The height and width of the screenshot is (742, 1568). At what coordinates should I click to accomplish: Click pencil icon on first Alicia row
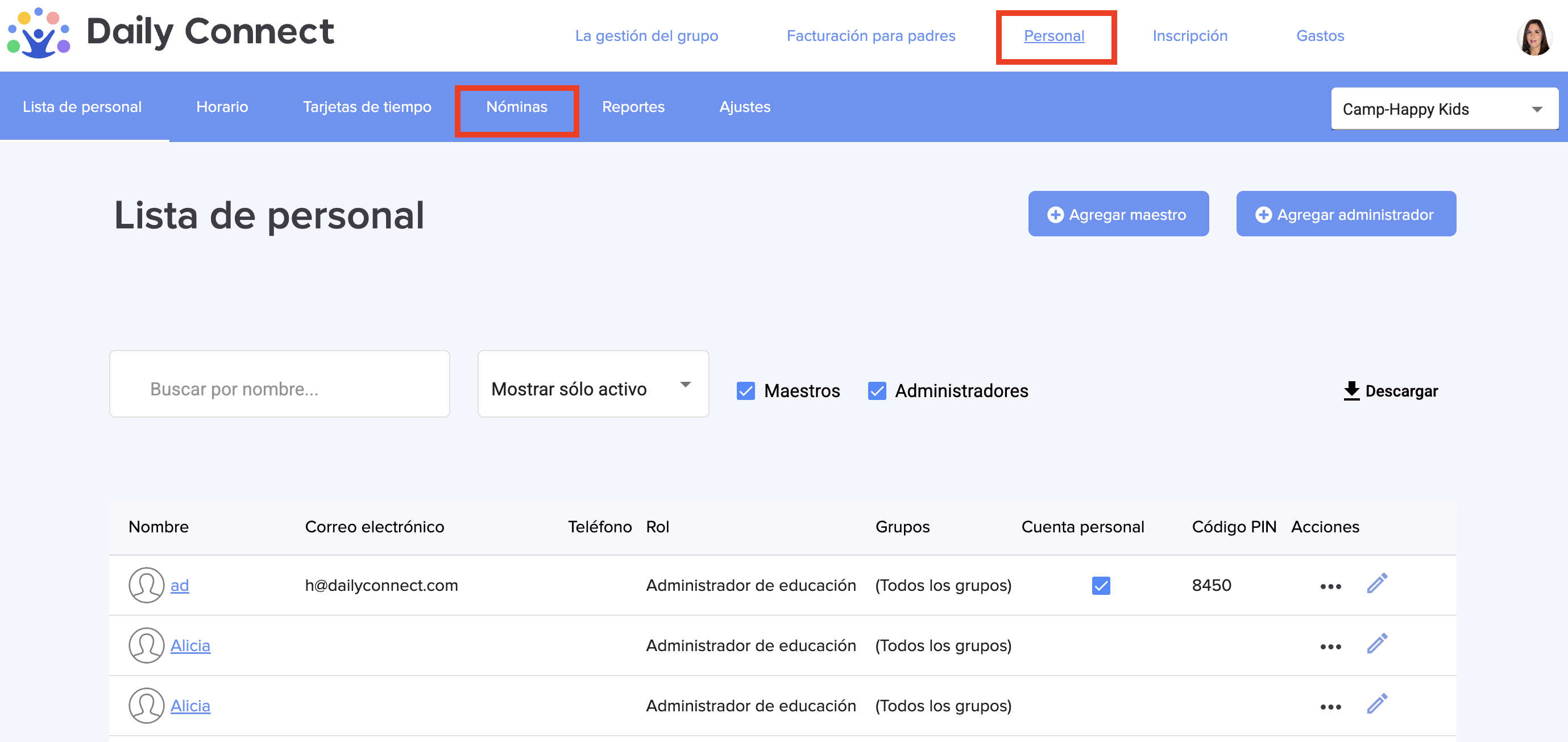[x=1377, y=644]
